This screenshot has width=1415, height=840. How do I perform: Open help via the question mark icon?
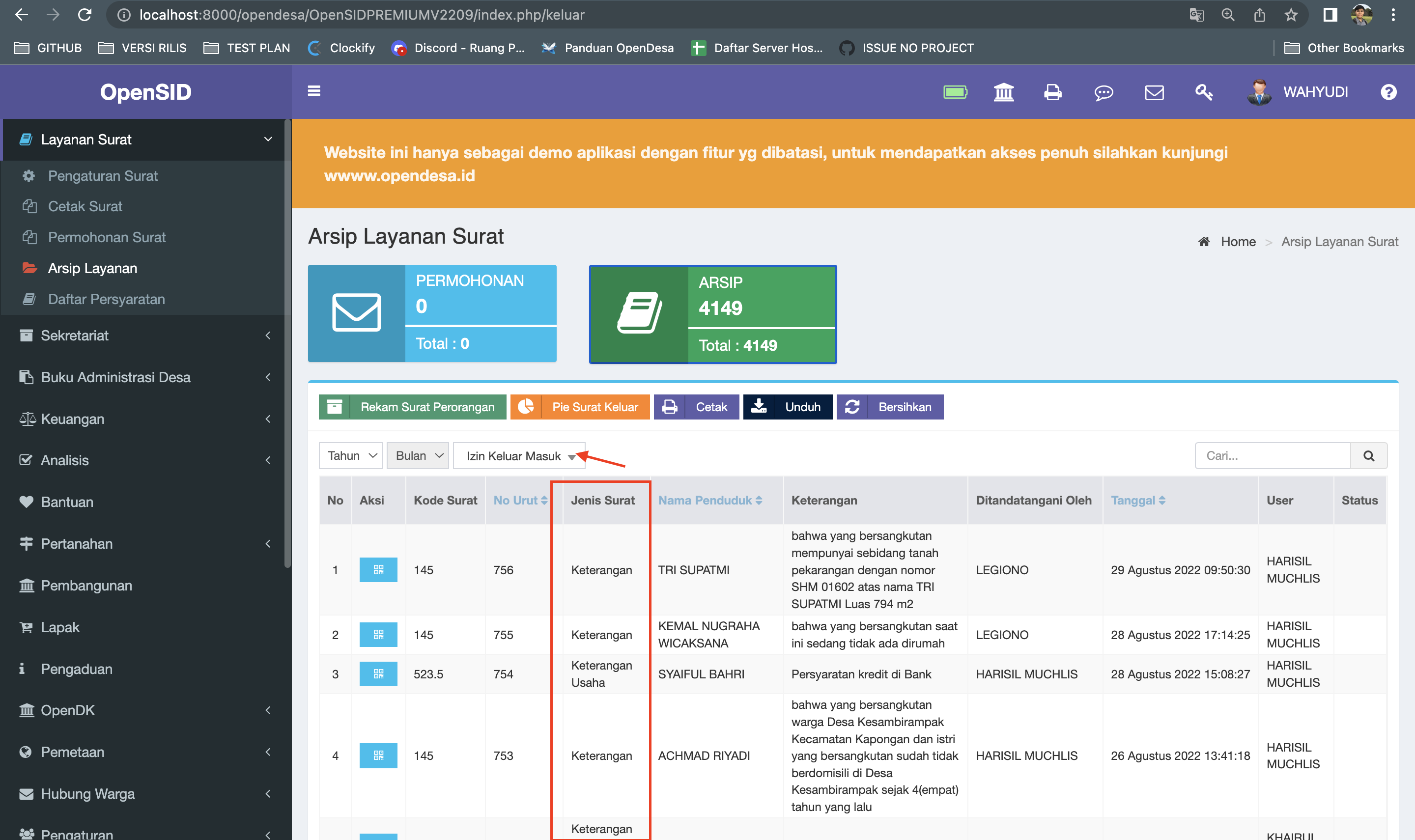click(x=1389, y=91)
